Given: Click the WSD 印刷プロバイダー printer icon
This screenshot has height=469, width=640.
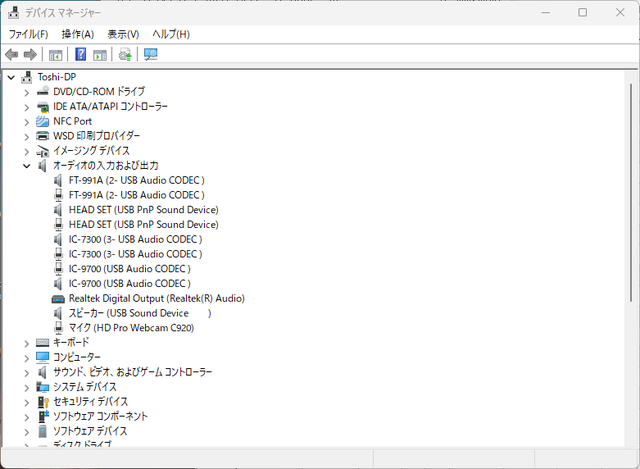Looking at the screenshot, I should 42,136.
